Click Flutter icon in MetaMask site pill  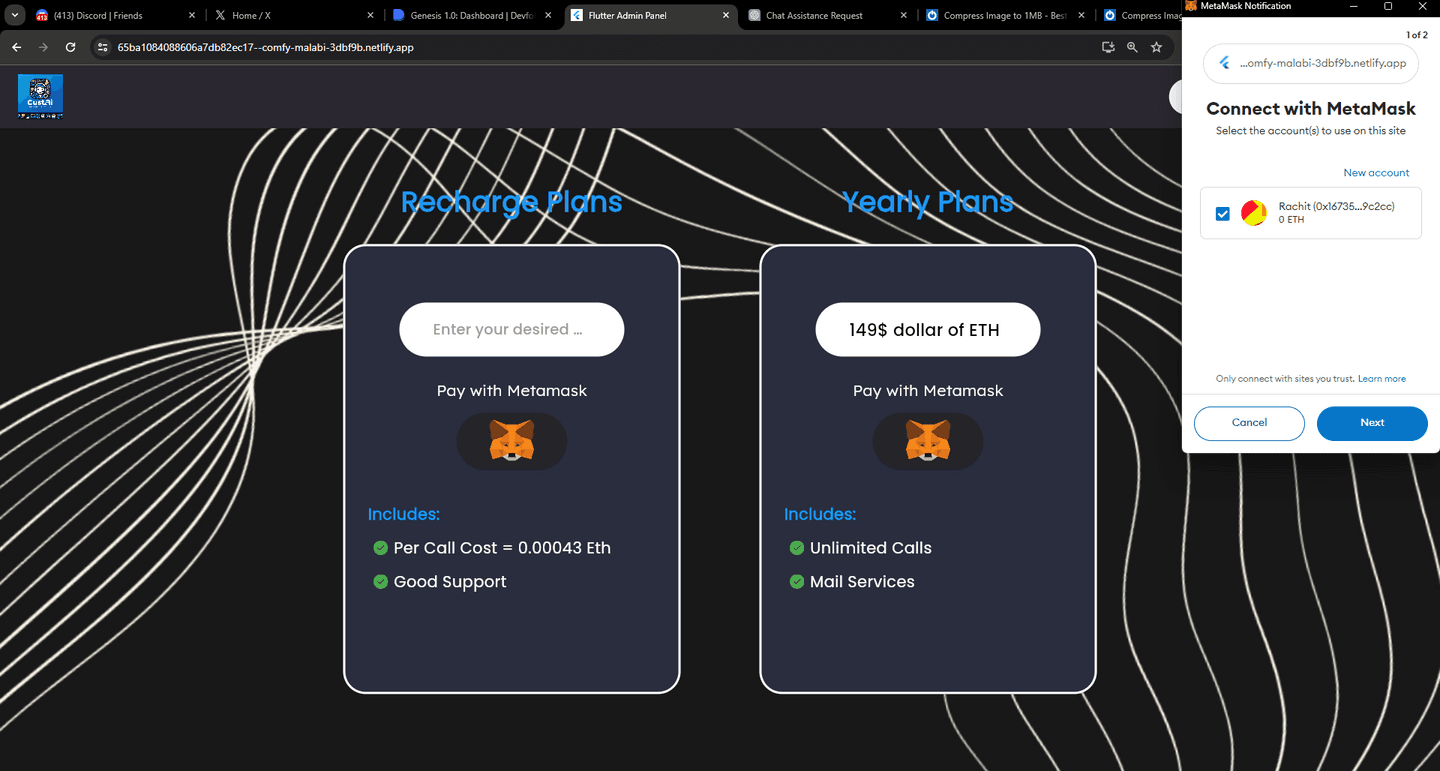(x=1224, y=63)
